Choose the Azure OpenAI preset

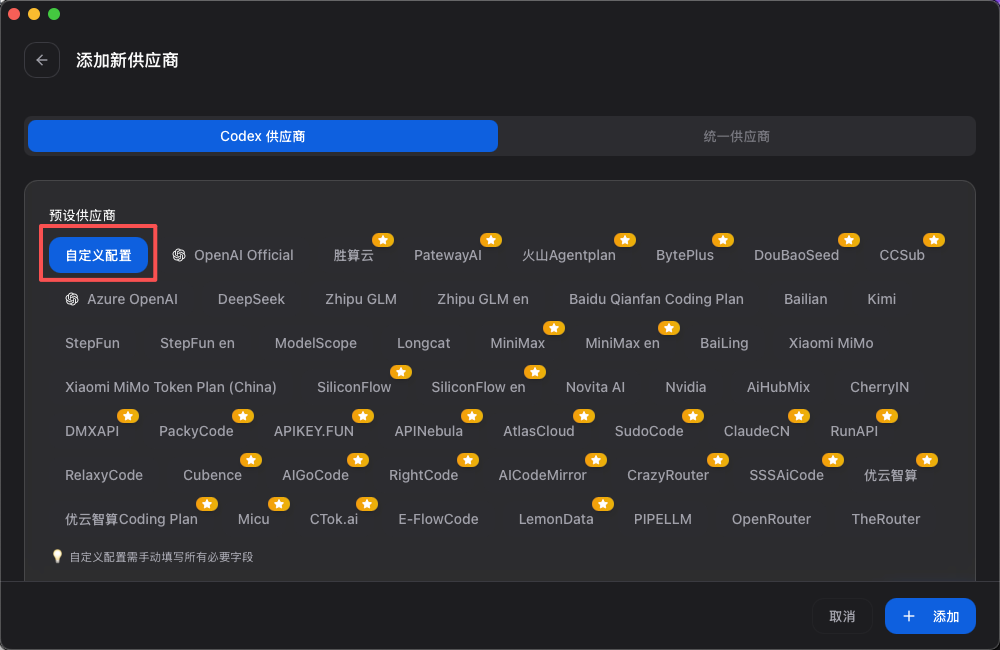[x=121, y=299]
